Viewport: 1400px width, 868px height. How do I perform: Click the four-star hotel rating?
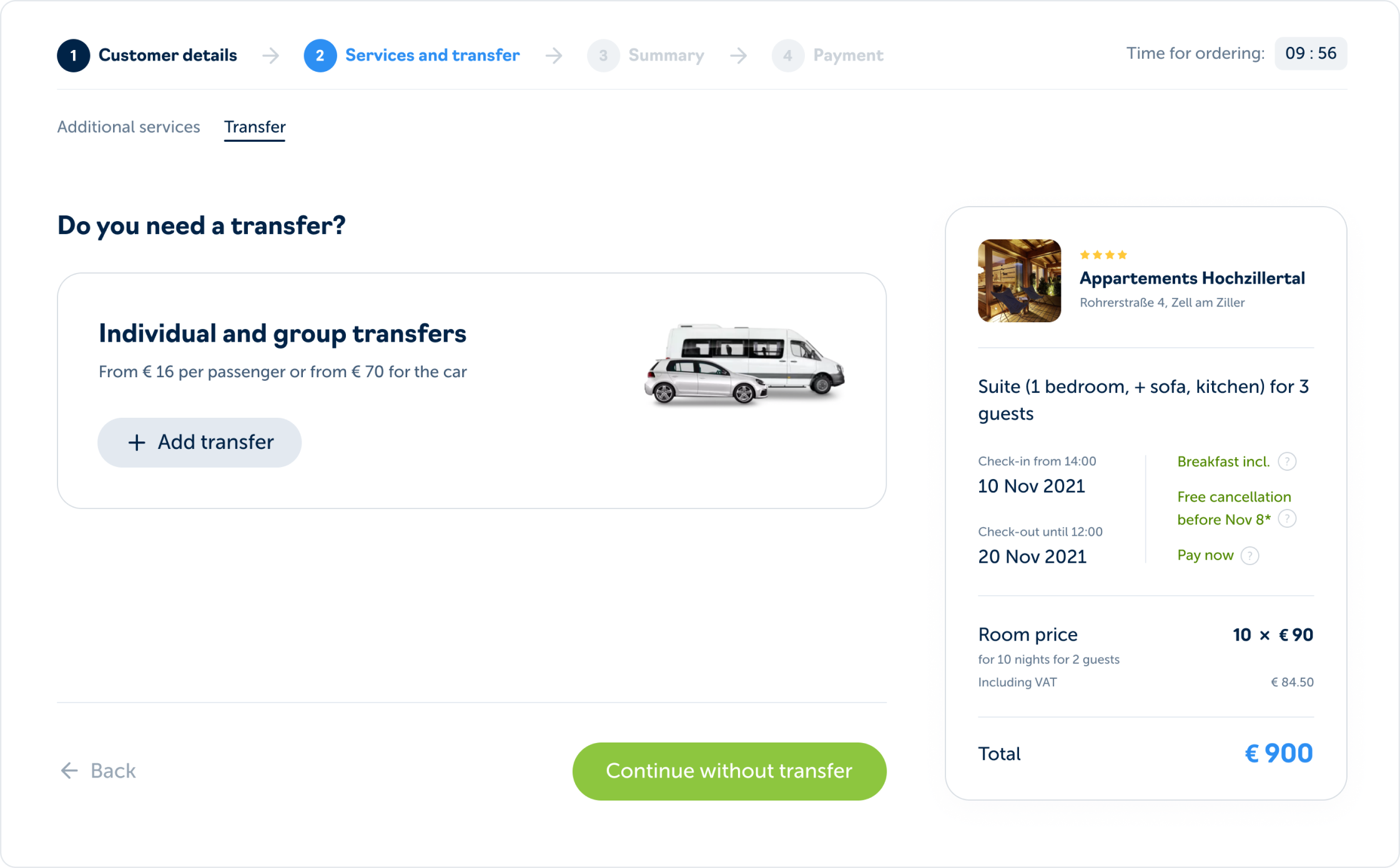coord(1103,255)
